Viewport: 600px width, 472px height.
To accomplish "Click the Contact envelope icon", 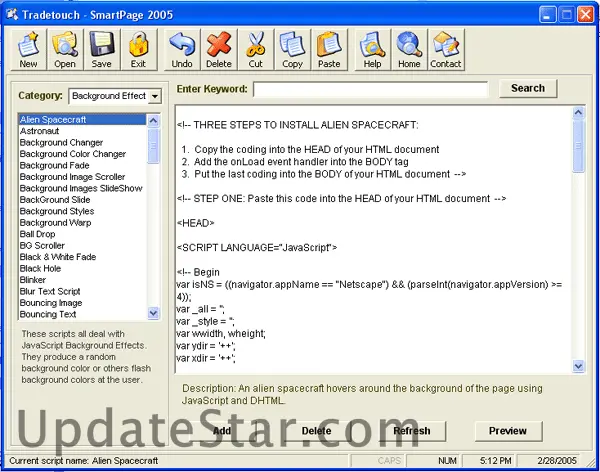I will [446, 49].
